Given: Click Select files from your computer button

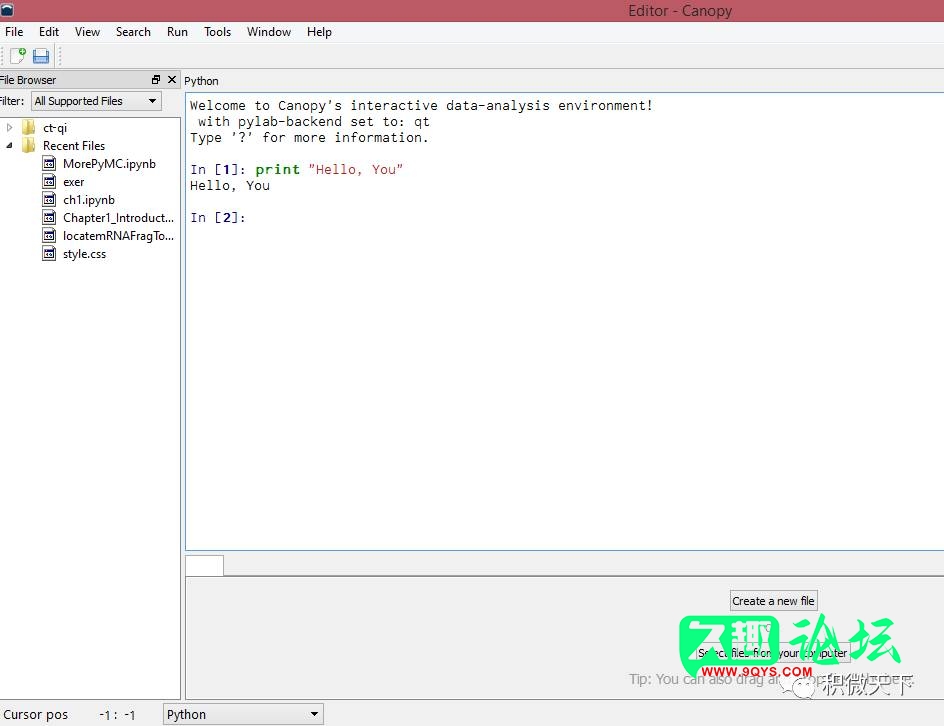Looking at the screenshot, I should click(x=772, y=653).
